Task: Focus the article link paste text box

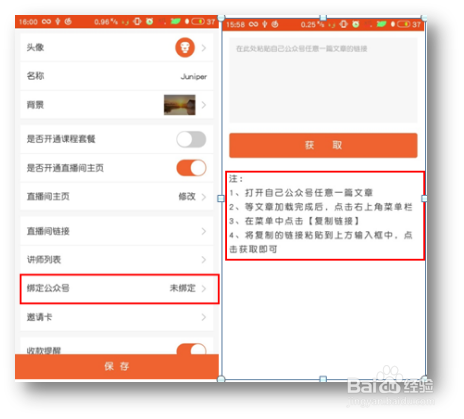Action: [x=323, y=80]
